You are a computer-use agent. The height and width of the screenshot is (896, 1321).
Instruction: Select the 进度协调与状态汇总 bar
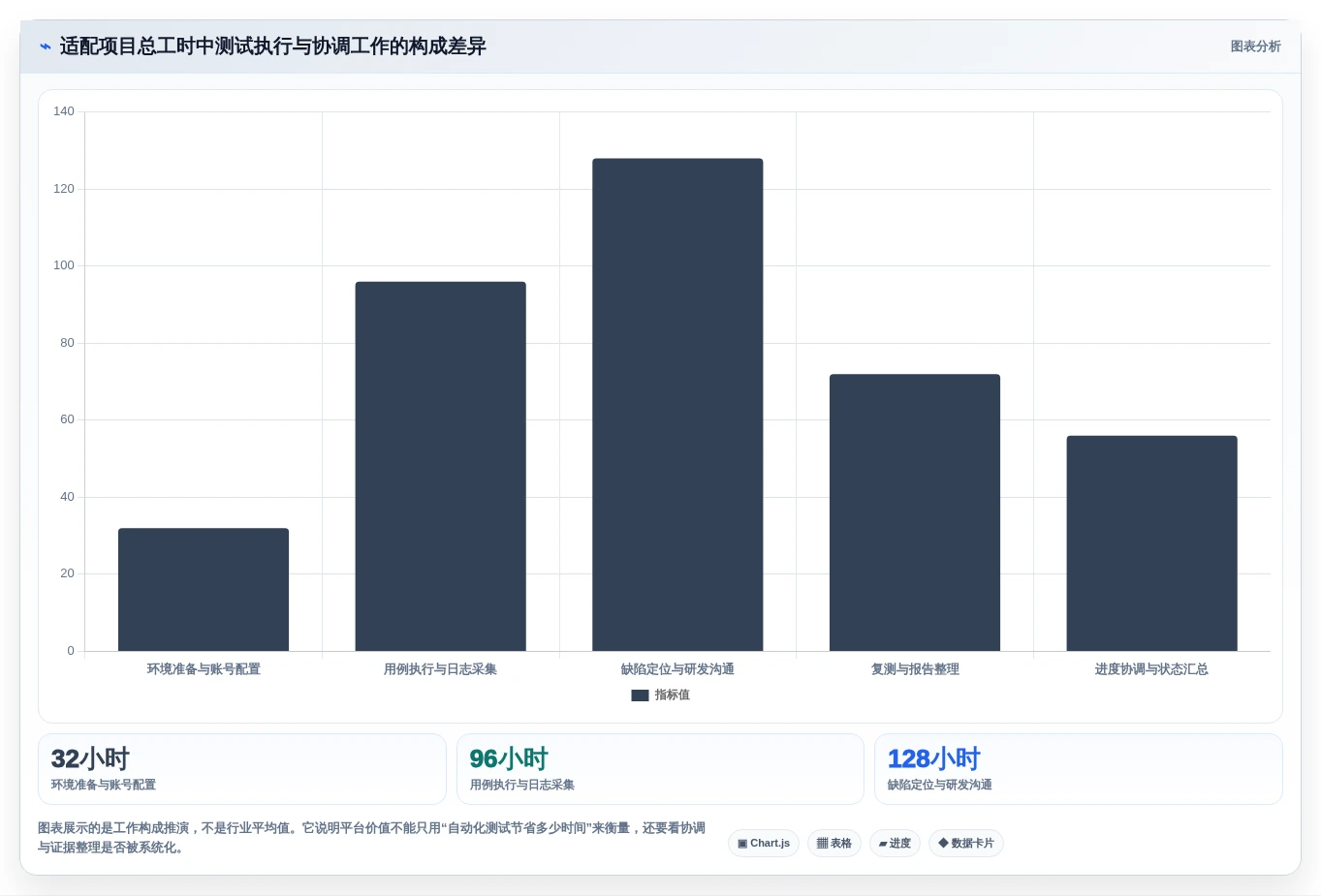pos(1151,543)
